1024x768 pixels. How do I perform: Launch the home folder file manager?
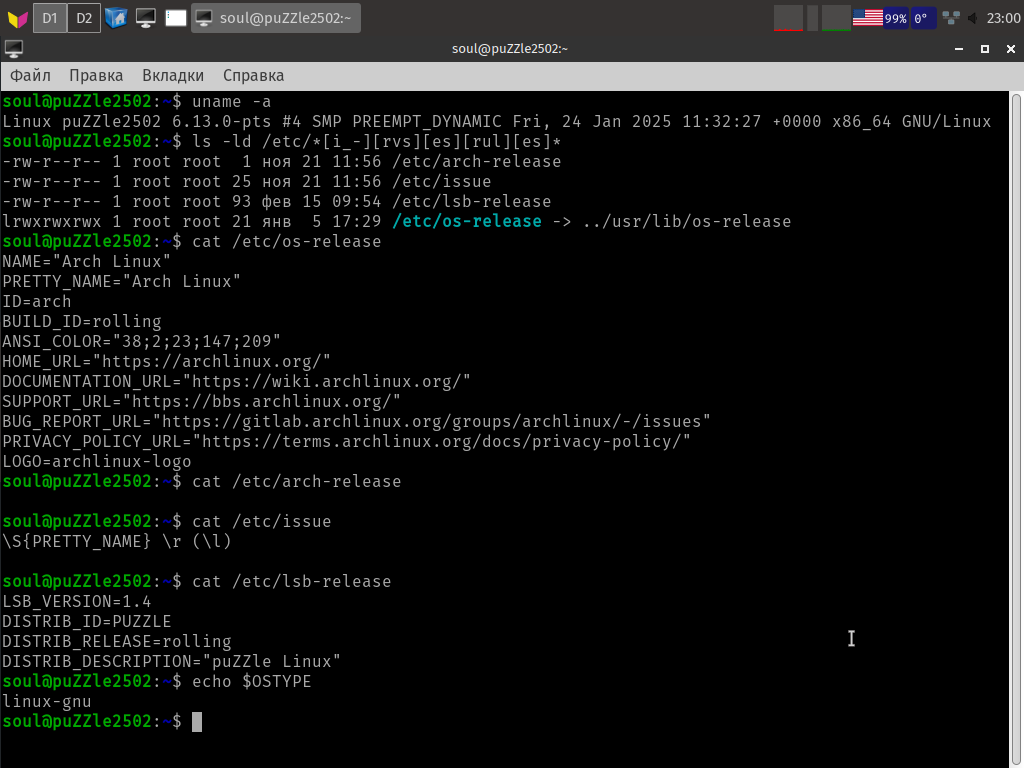[116, 18]
